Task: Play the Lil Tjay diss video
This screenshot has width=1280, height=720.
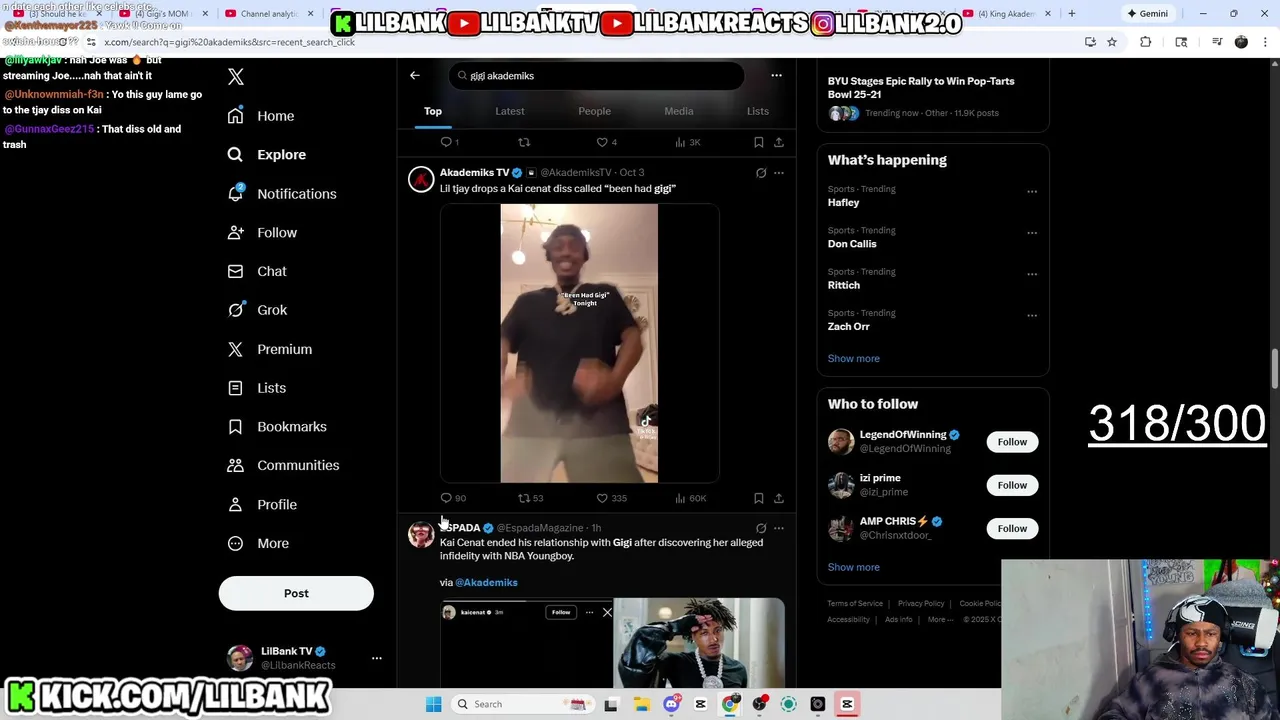Action: [x=579, y=343]
